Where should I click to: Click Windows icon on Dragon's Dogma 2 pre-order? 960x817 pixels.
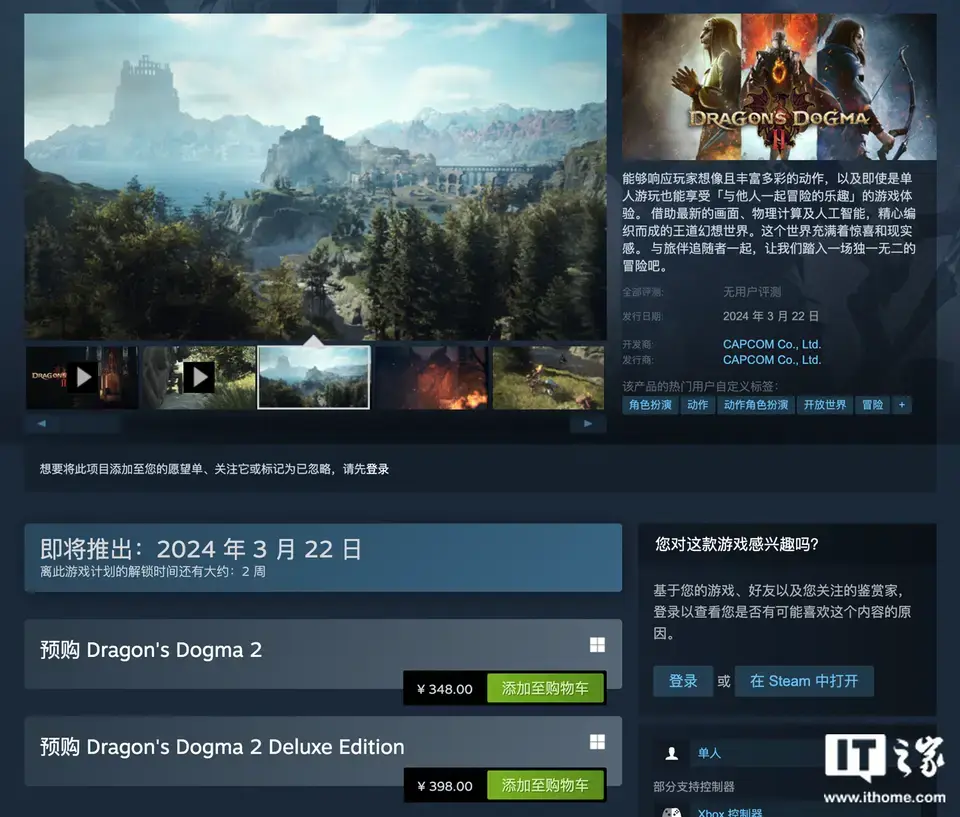[597, 645]
